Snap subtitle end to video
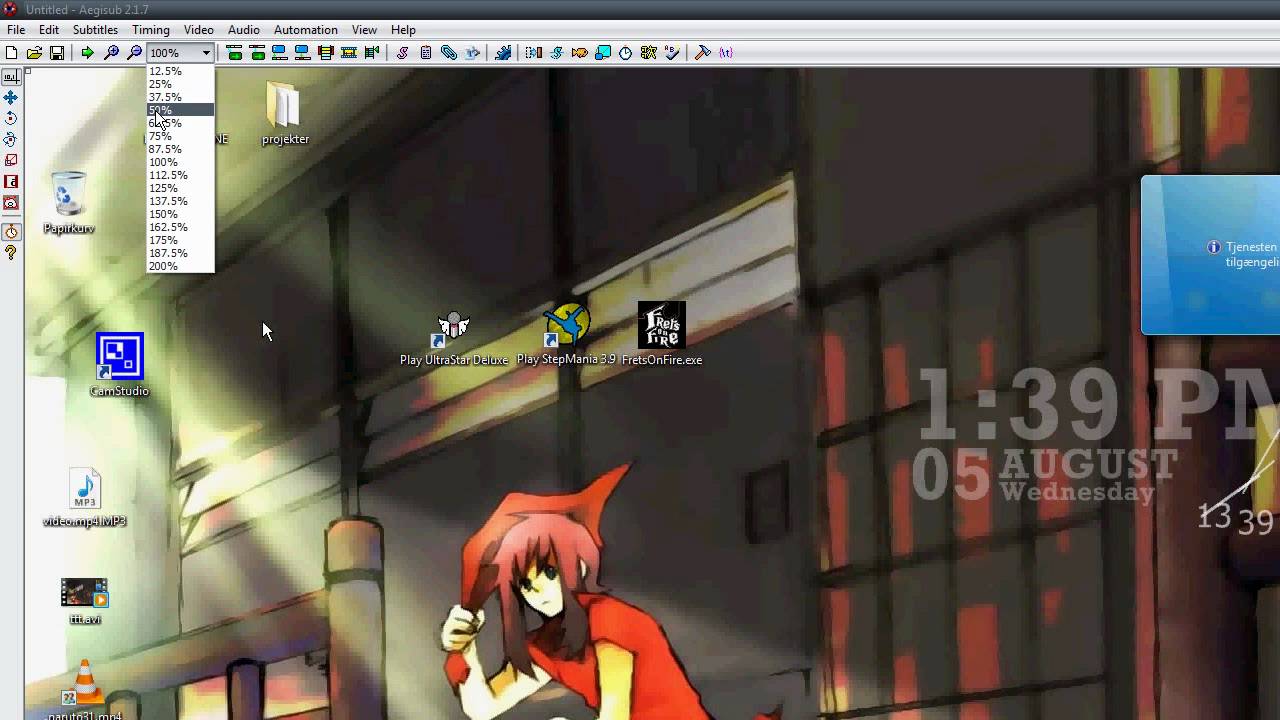1280x720 pixels. (x=303, y=53)
